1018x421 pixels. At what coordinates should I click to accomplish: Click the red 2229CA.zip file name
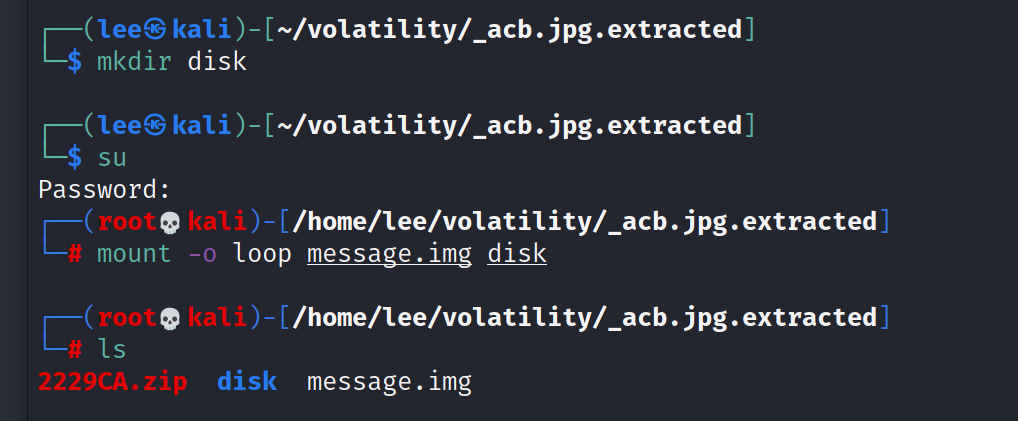(x=113, y=382)
